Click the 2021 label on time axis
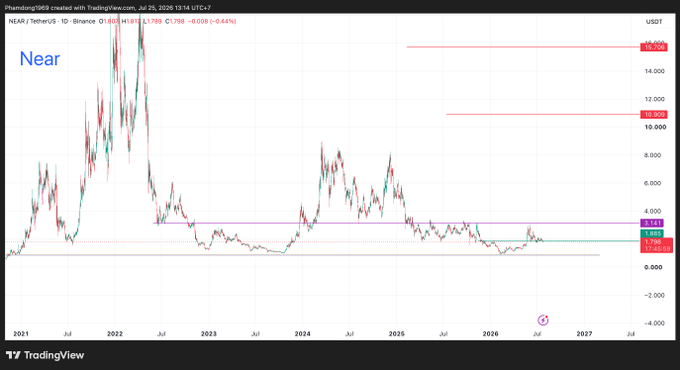This screenshot has height=370, width=680. click(x=21, y=334)
